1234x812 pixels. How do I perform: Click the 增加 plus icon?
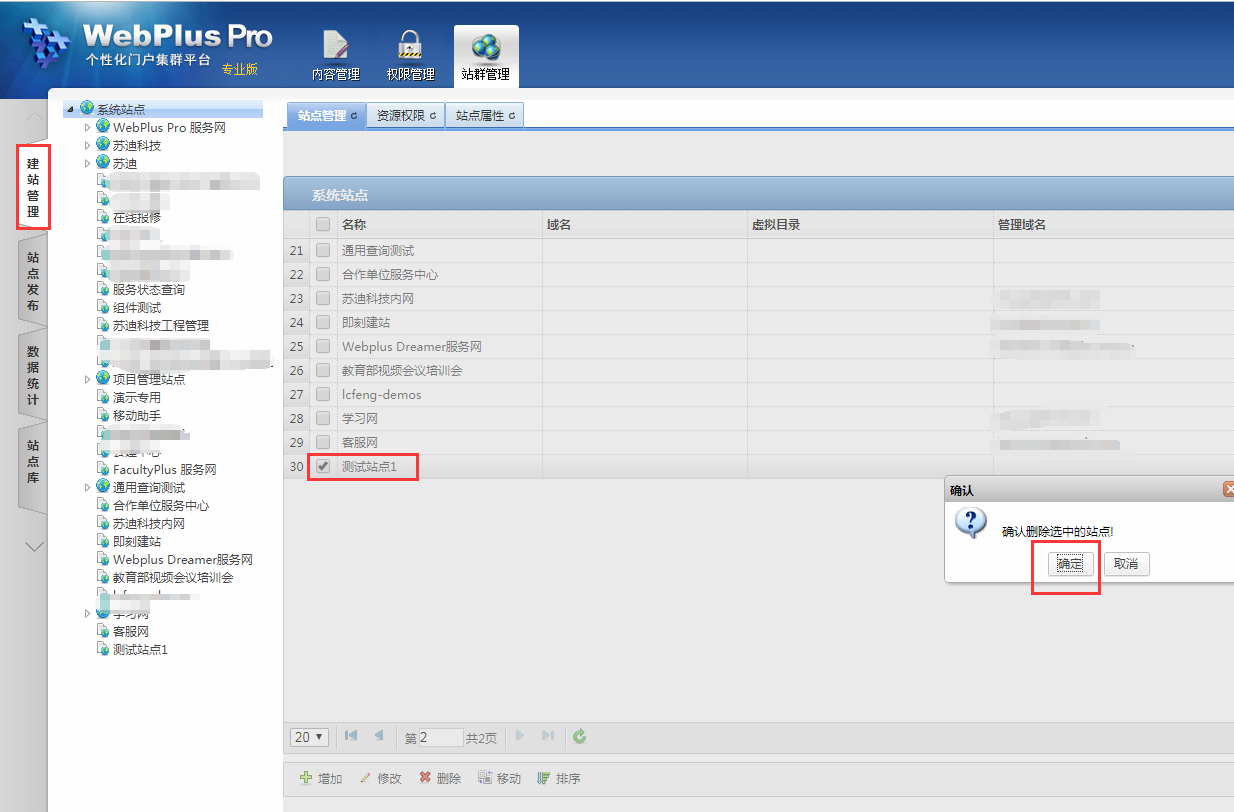pos(306,778)
